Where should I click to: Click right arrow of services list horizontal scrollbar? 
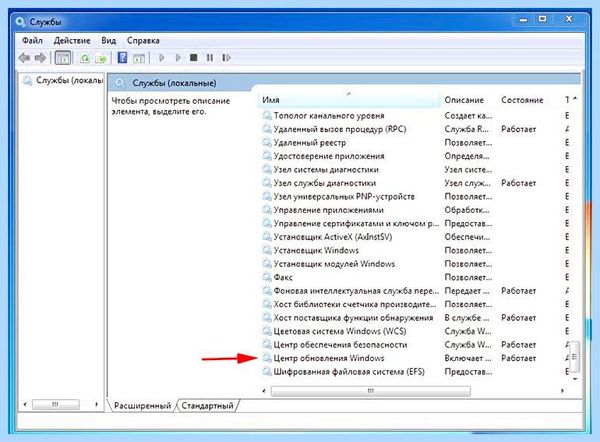pos(562,391)
